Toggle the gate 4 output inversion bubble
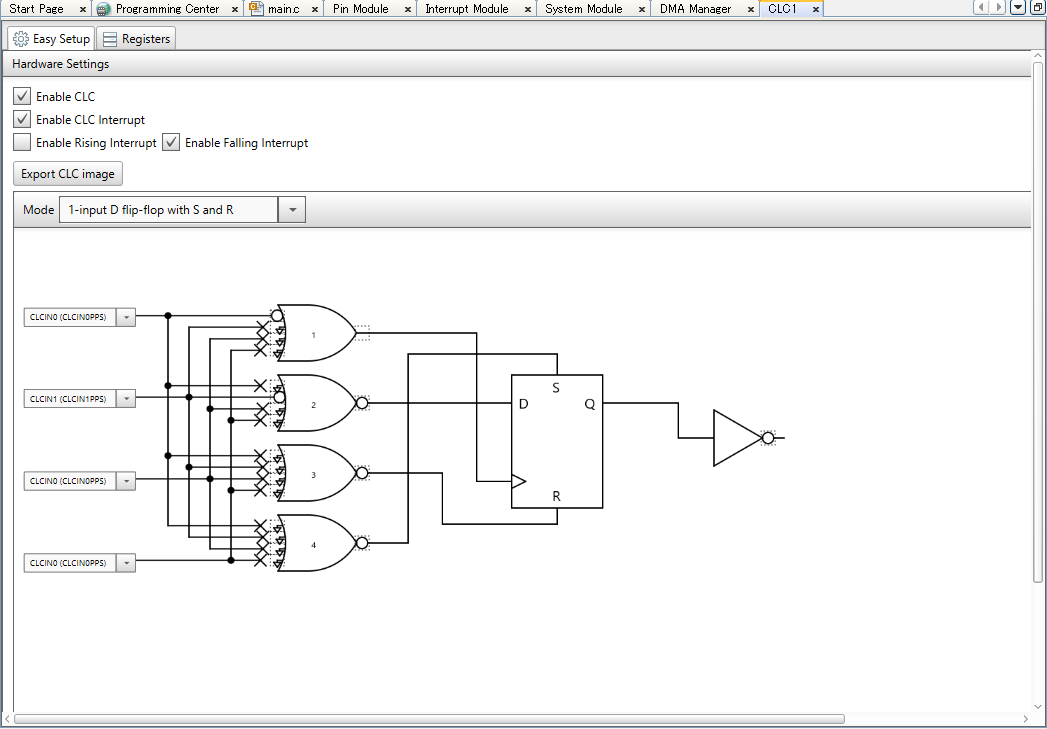 click(x=362, y=543)
